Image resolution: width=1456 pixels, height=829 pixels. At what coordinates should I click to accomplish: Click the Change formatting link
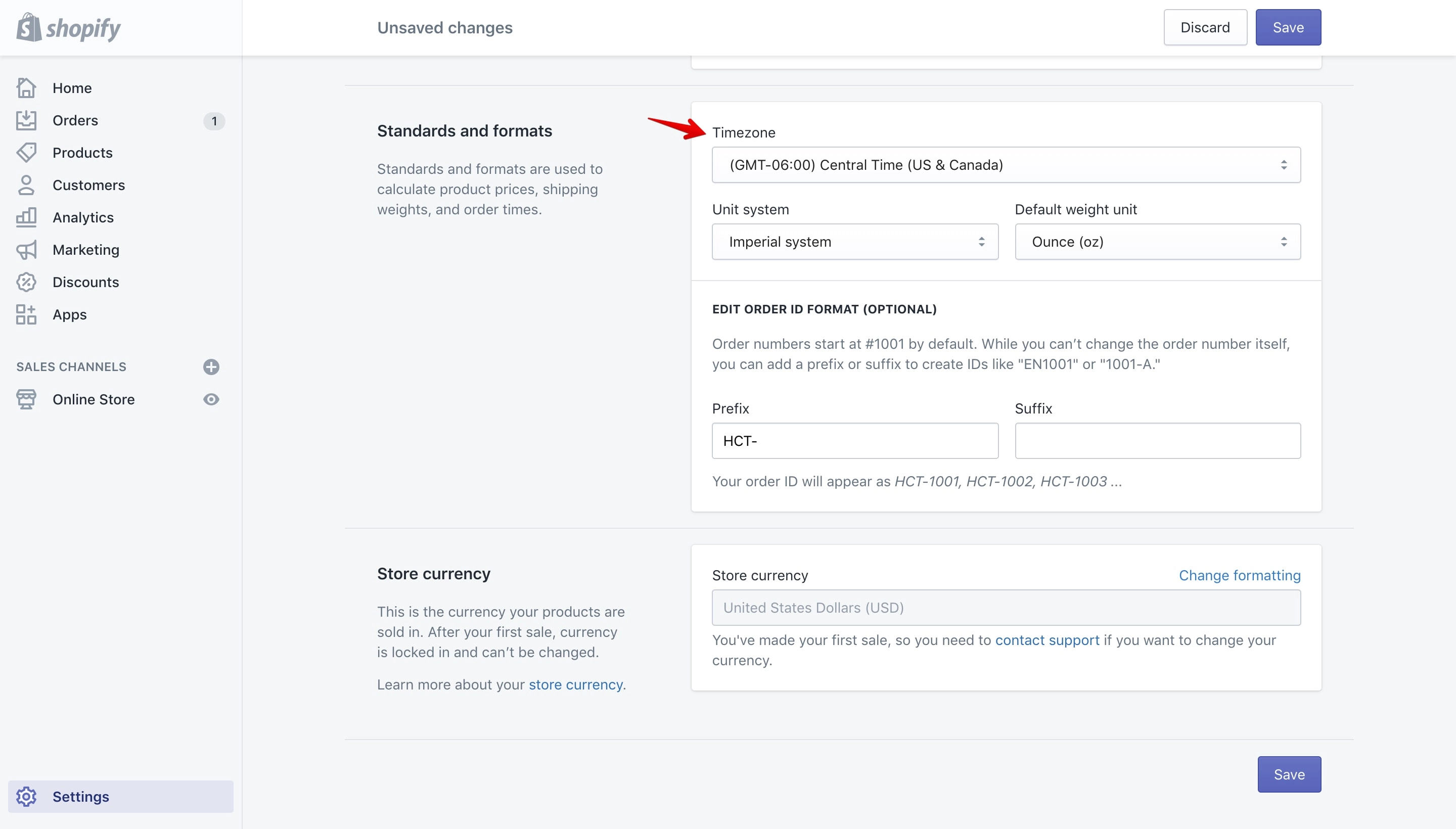1240,575
